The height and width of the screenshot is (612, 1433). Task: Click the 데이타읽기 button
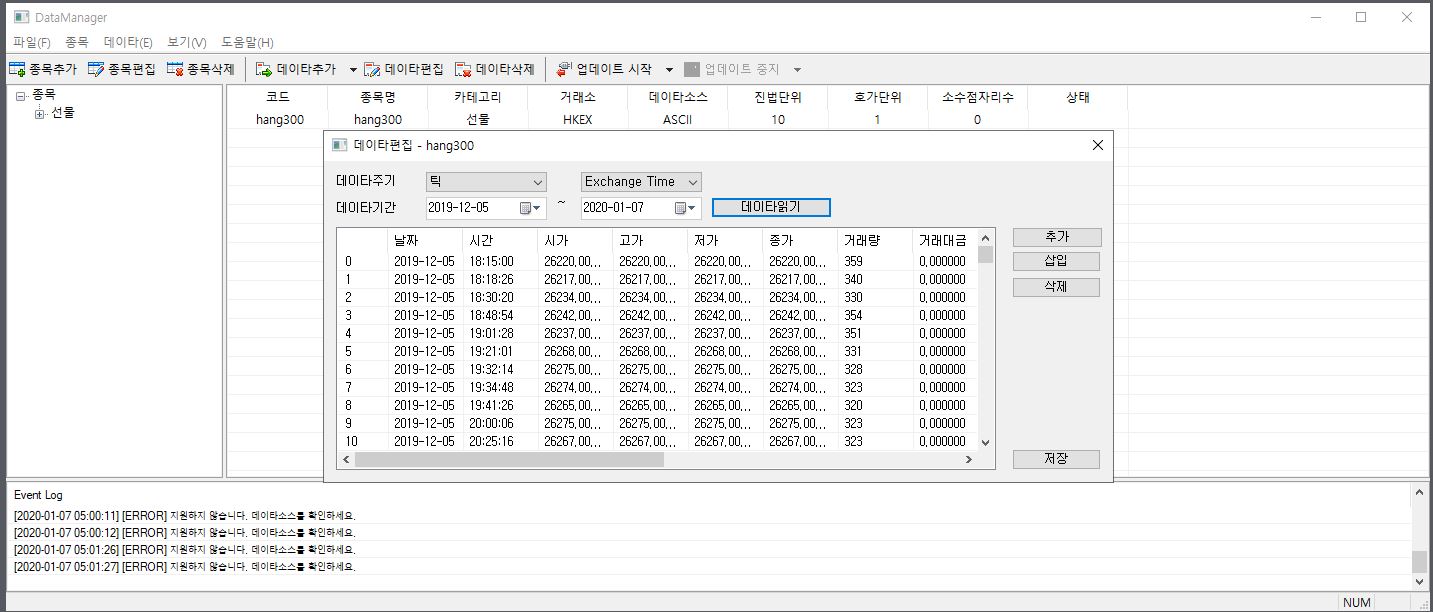[770, 207]
